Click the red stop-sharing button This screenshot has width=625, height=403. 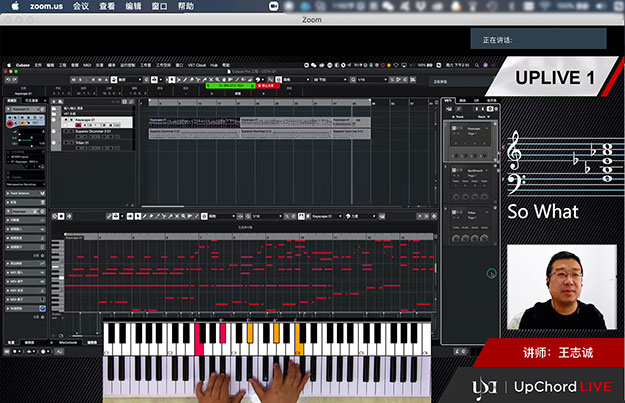coord(265,86)
